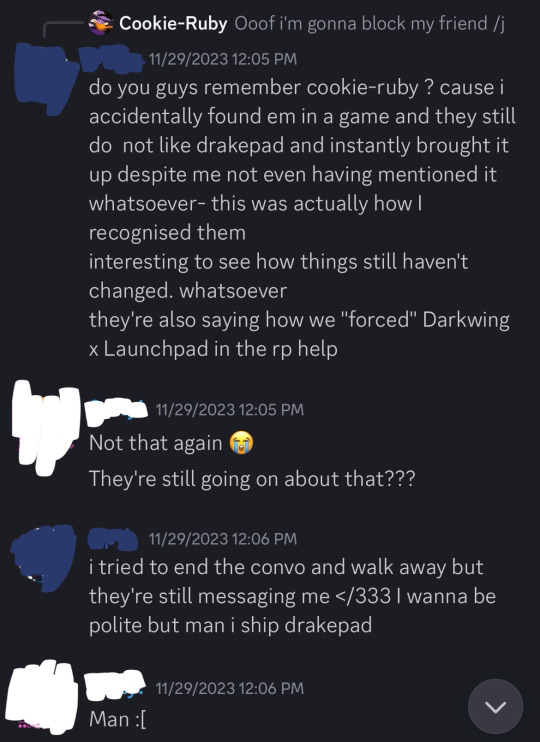The height and width of the screenshot is (742, 540).
Task: Click the 'Darkwing x Launchpad in the rp help' line
Action: [x=299, y=334]
